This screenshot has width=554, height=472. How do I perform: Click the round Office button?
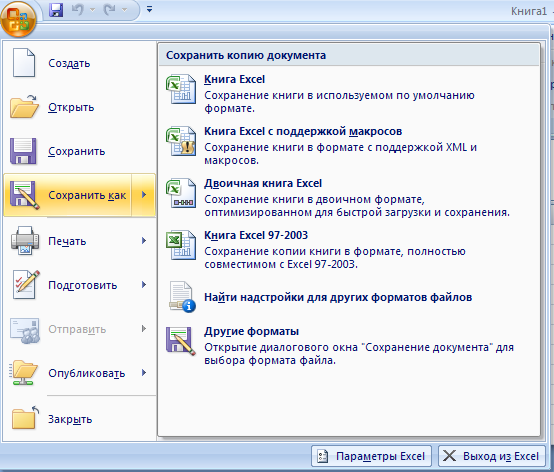[18, 19]
